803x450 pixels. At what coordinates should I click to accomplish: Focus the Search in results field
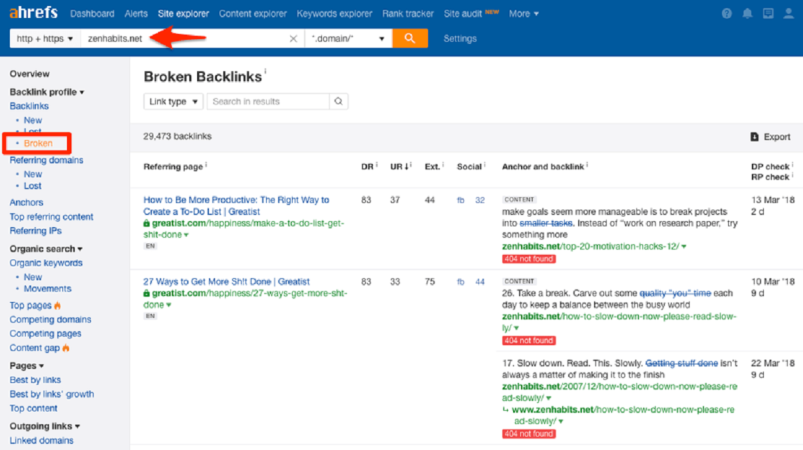[x=268, y=101]
